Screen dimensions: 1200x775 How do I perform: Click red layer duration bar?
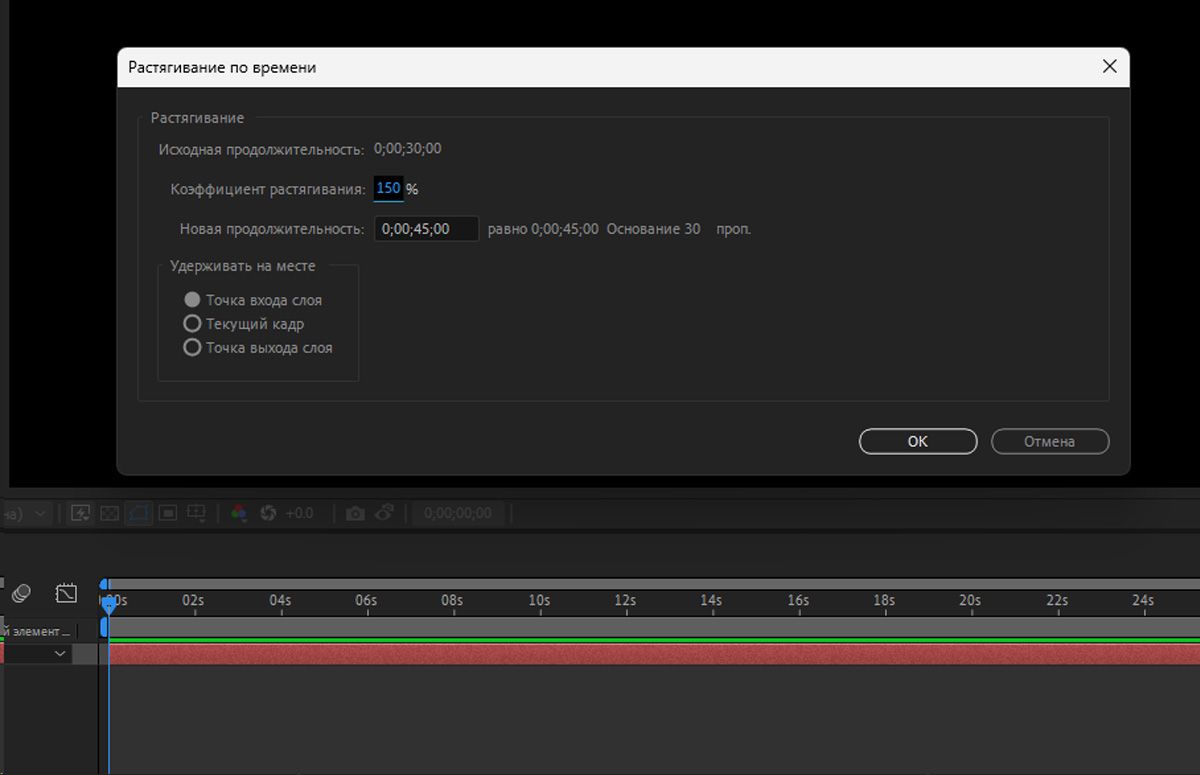point(654,654)
